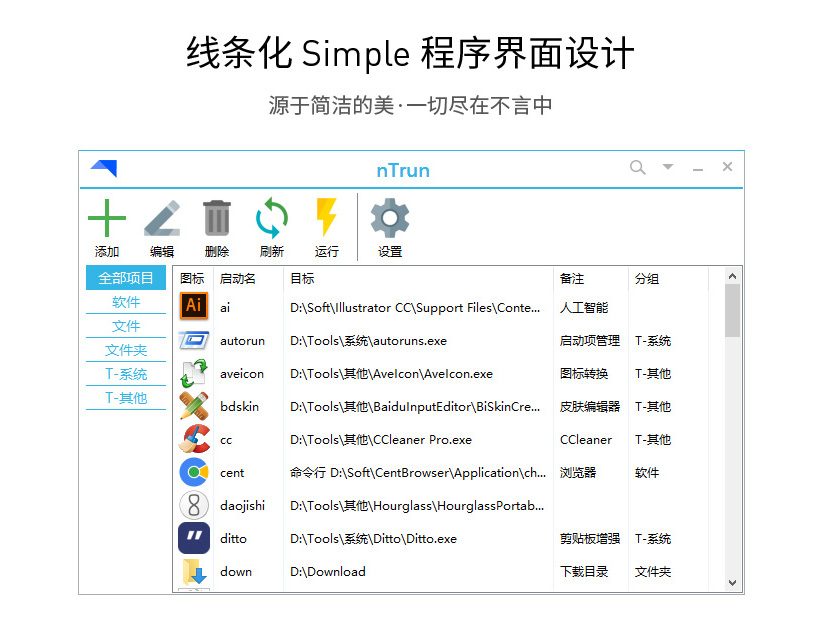827x617 pixels.
Task: Click the aveicon entry icon
Action: tap(194, 373)
